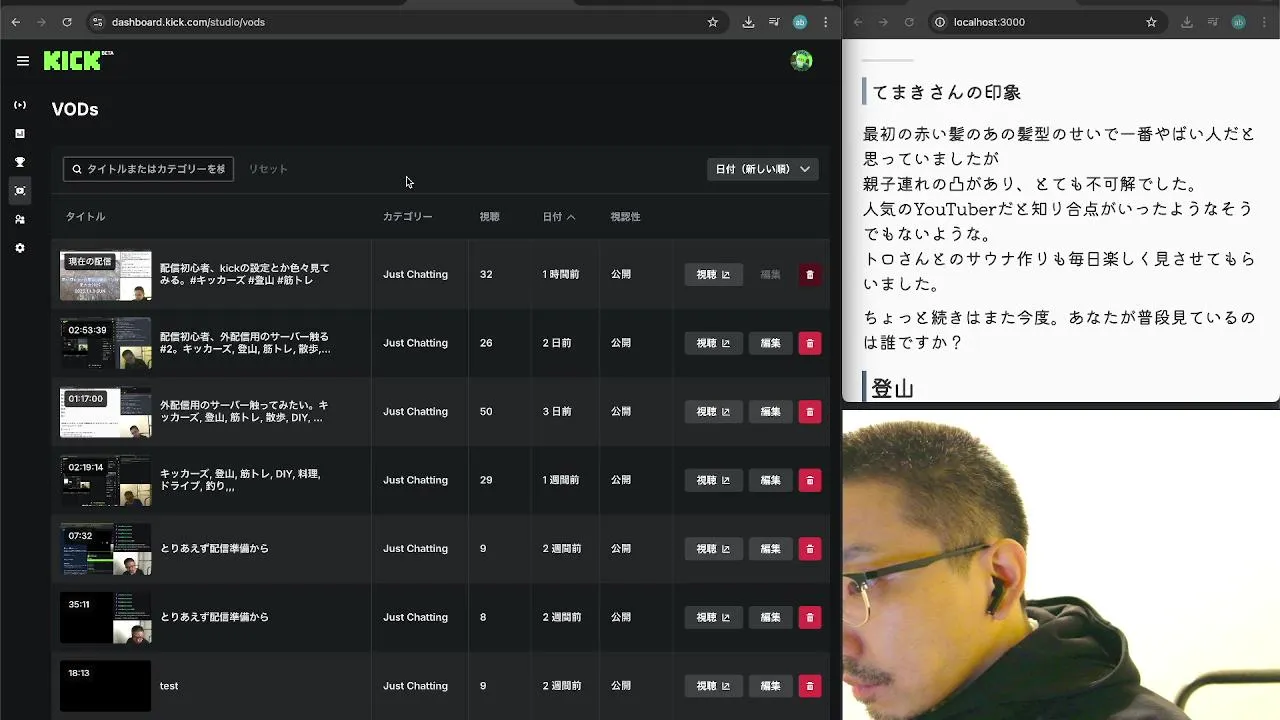Bookmark the localhost:3000 page star

[1151, 22]
